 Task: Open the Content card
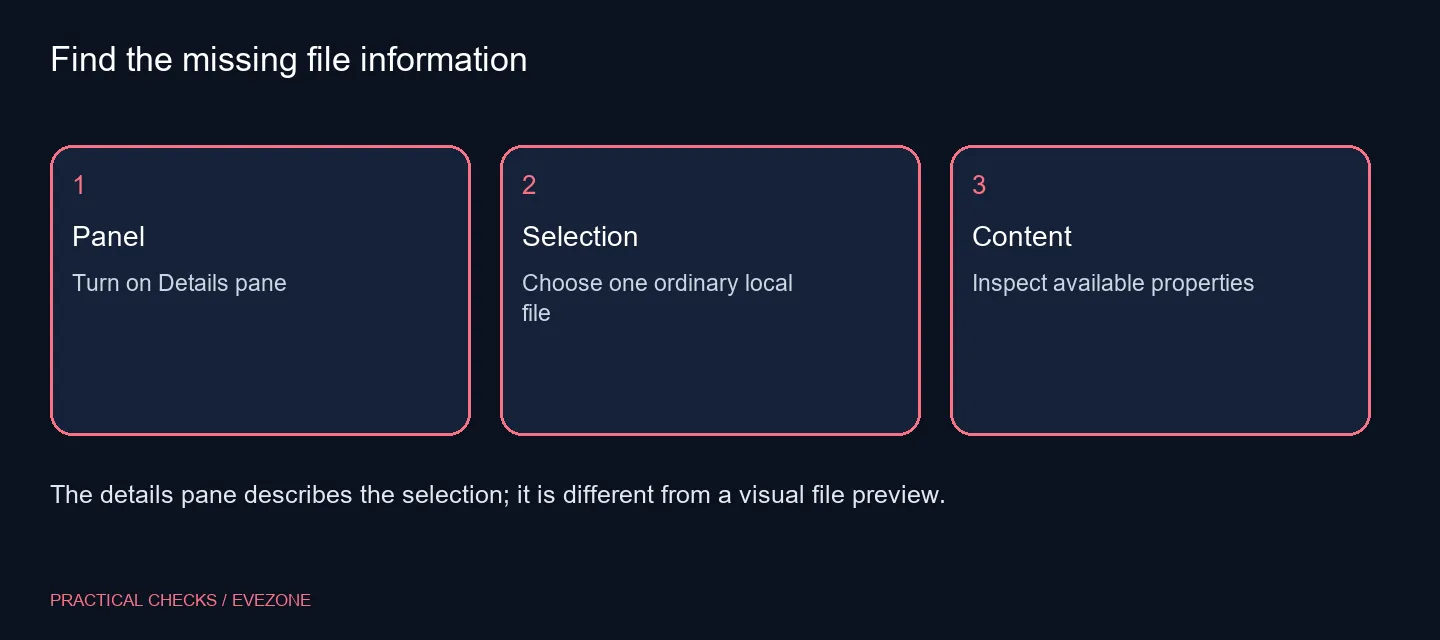(1160, 291)
